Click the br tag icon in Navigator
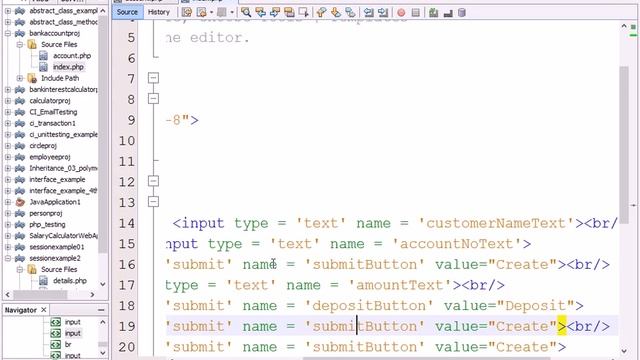Viewport: 640px width, 360px height. pos(56,344)
